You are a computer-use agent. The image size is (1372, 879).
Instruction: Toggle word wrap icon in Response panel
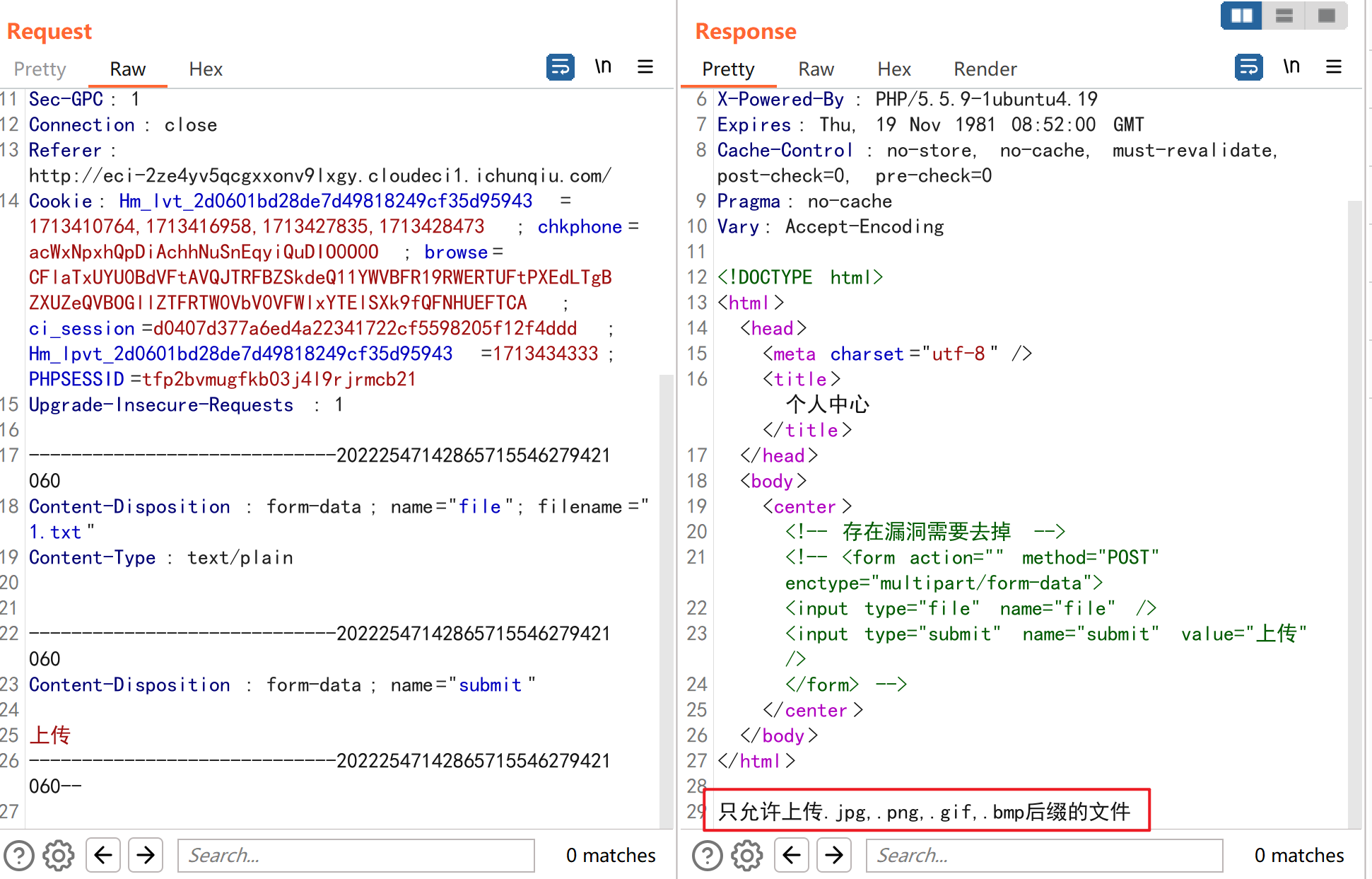coord(1248,68)
